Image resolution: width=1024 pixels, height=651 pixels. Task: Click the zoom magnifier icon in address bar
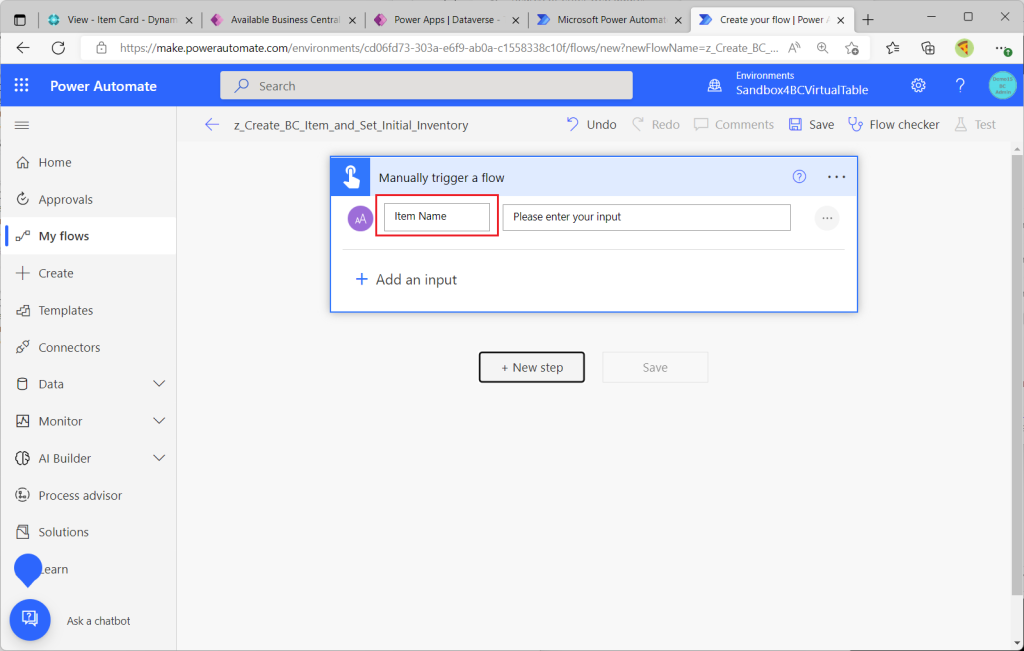pyautogui.click(x=822, y=48)
